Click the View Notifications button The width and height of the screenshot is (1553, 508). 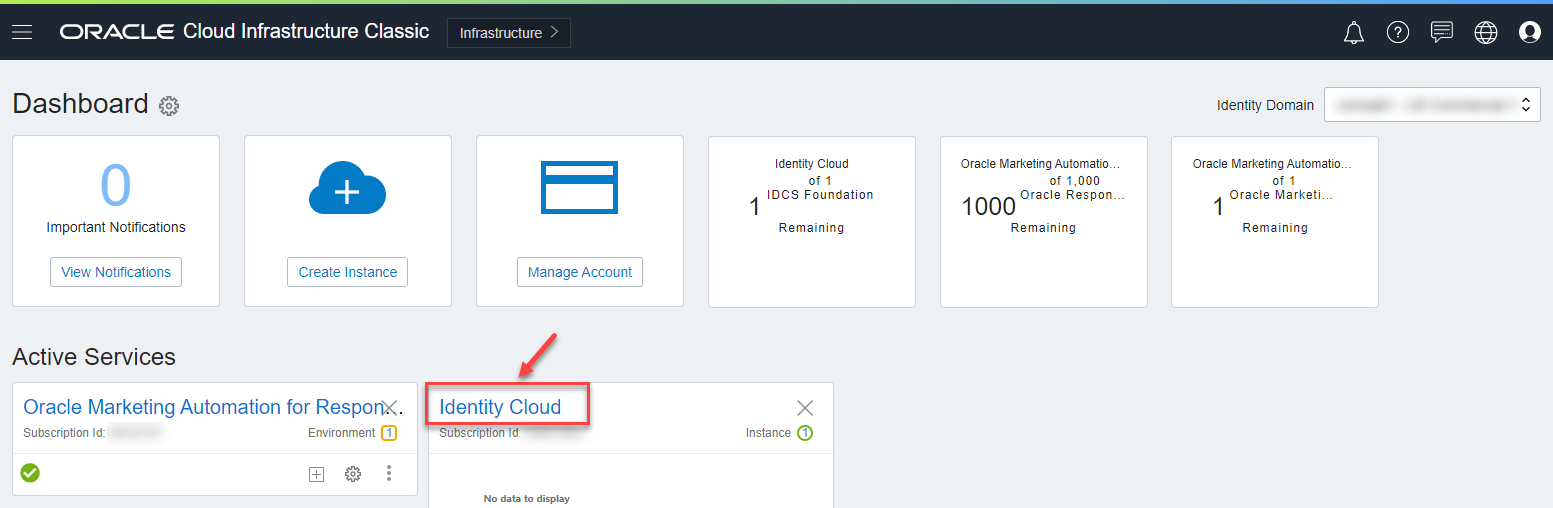point(116,272)
